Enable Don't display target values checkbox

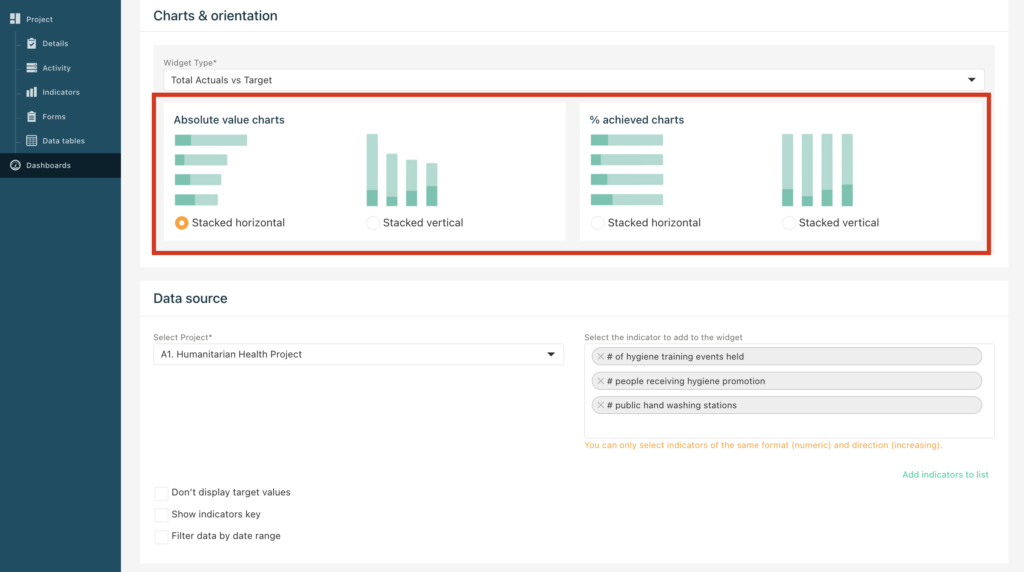click(161, 492)
